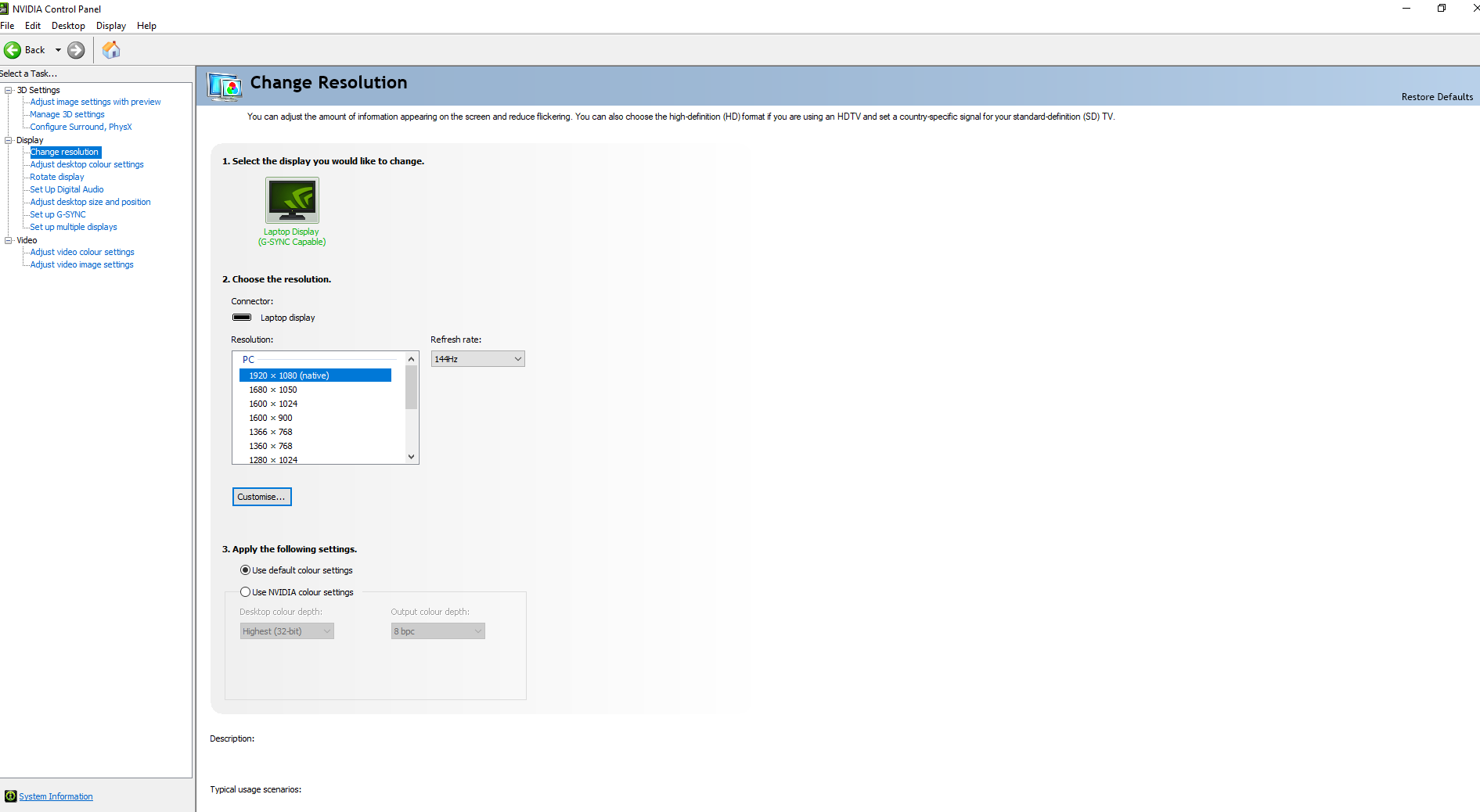Open Set up multiple displays
This screenshot has width=1480, height=812.
tap(74, 227)
